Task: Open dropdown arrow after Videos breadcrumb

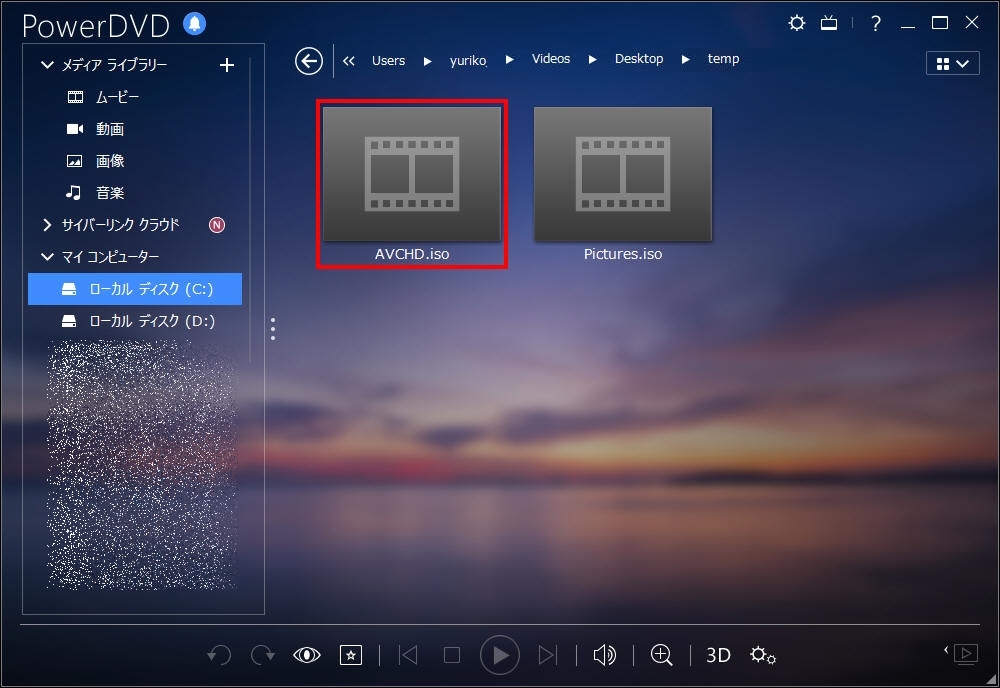Action: click(x=592, y=59)
